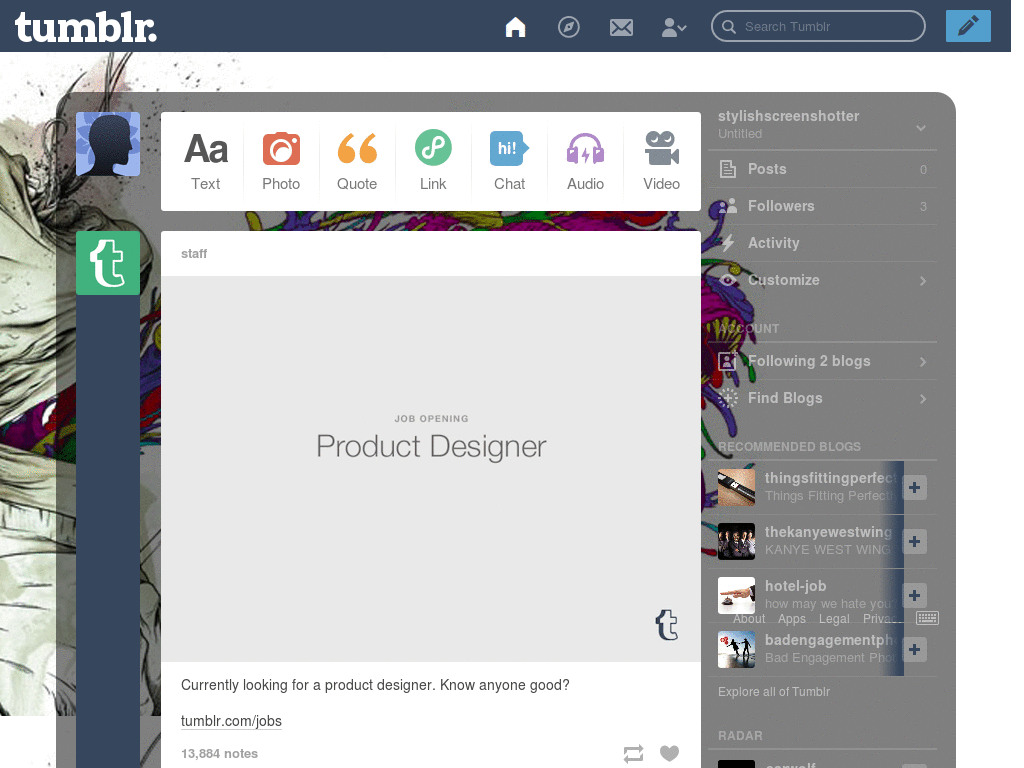
Task: Reblog the staff post
Action: click(633, 754)
